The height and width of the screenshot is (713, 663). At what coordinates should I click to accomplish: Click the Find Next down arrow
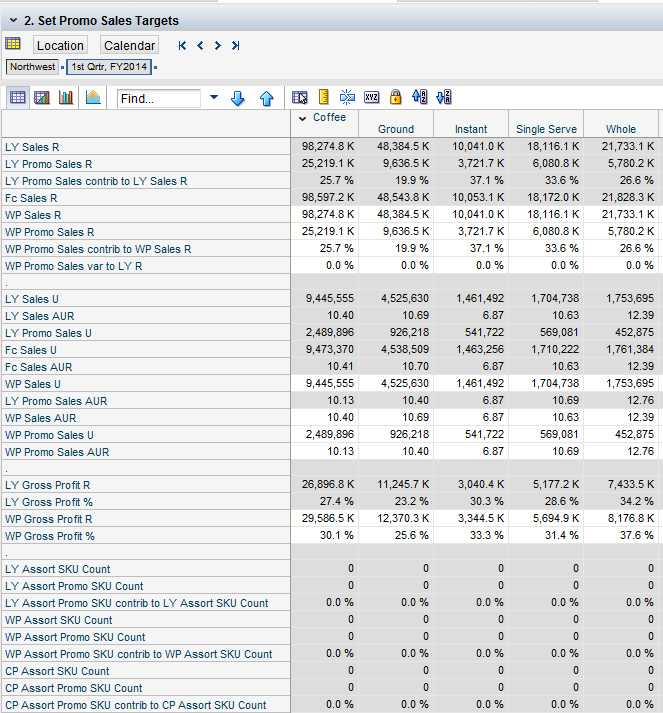(x=238, y=98)
